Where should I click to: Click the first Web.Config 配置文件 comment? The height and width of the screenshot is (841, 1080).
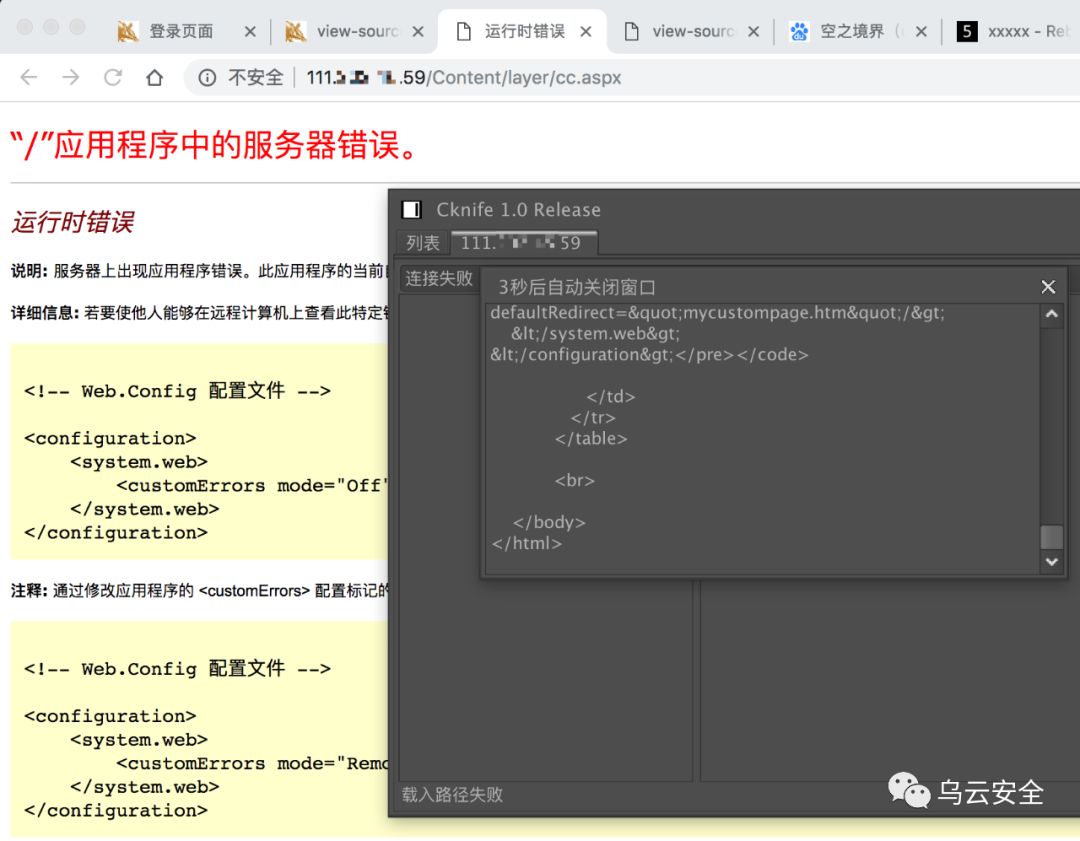tap(177, 391)
